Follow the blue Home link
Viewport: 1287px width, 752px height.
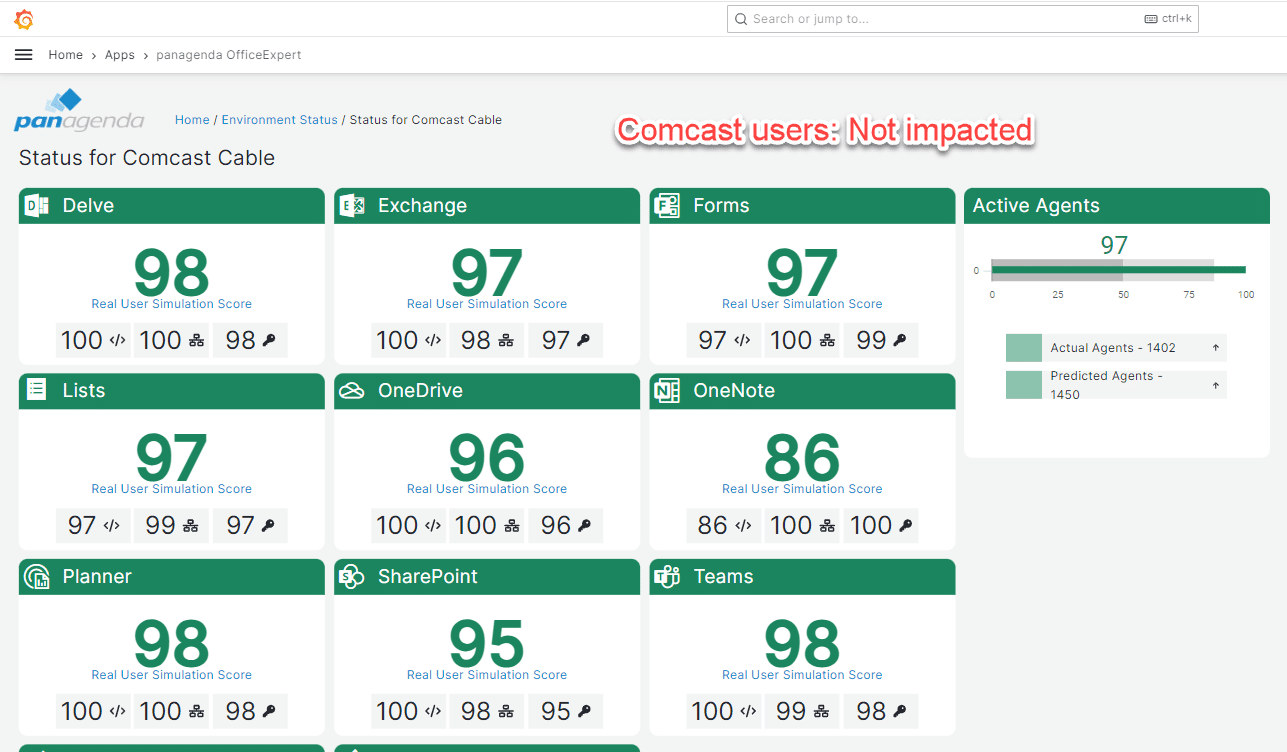(192, 120)
